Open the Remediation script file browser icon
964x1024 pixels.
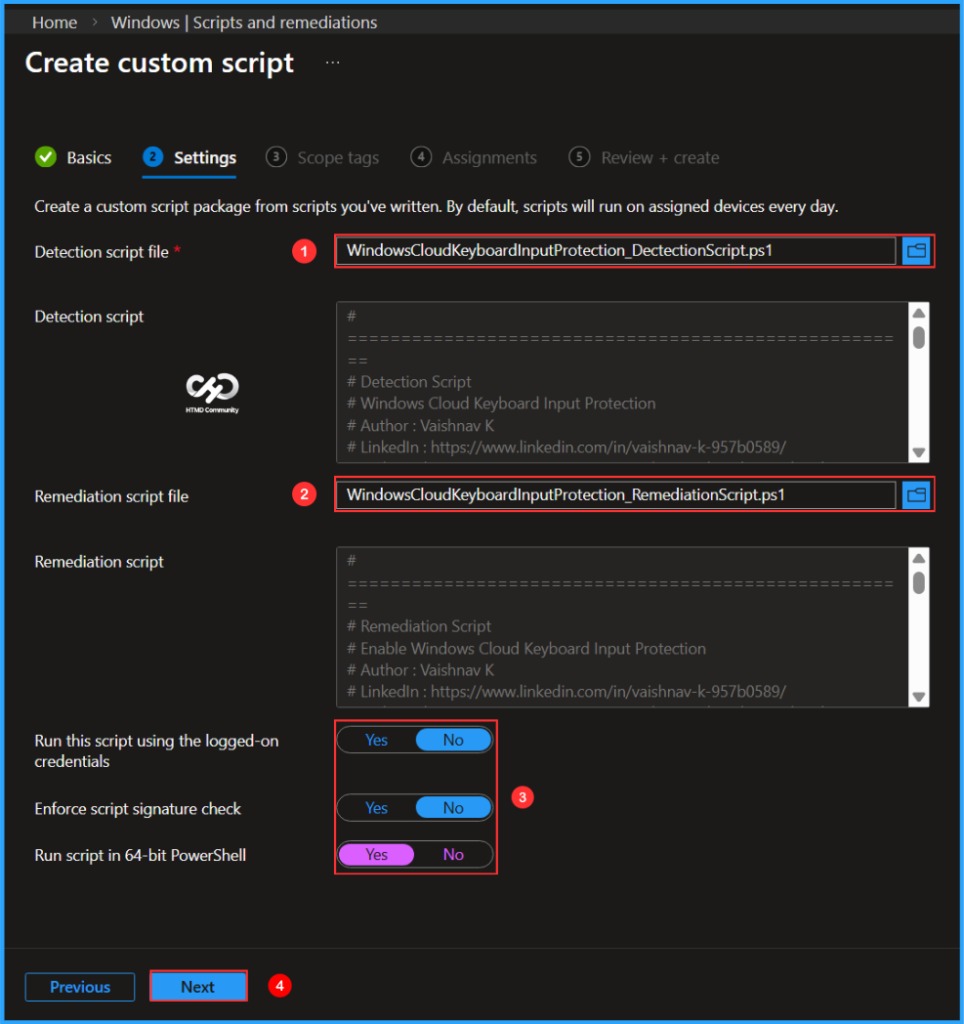(915, 495)
